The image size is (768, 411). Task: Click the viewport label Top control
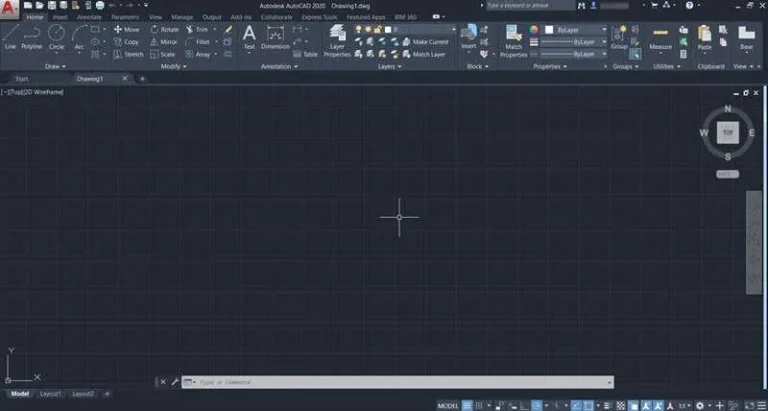click(x=16, y=92)
